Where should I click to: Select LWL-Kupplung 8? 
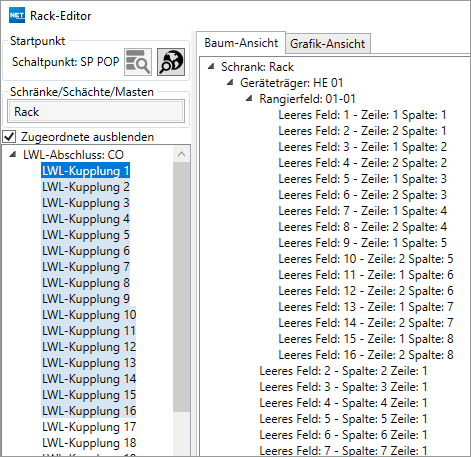click(86, 283)
